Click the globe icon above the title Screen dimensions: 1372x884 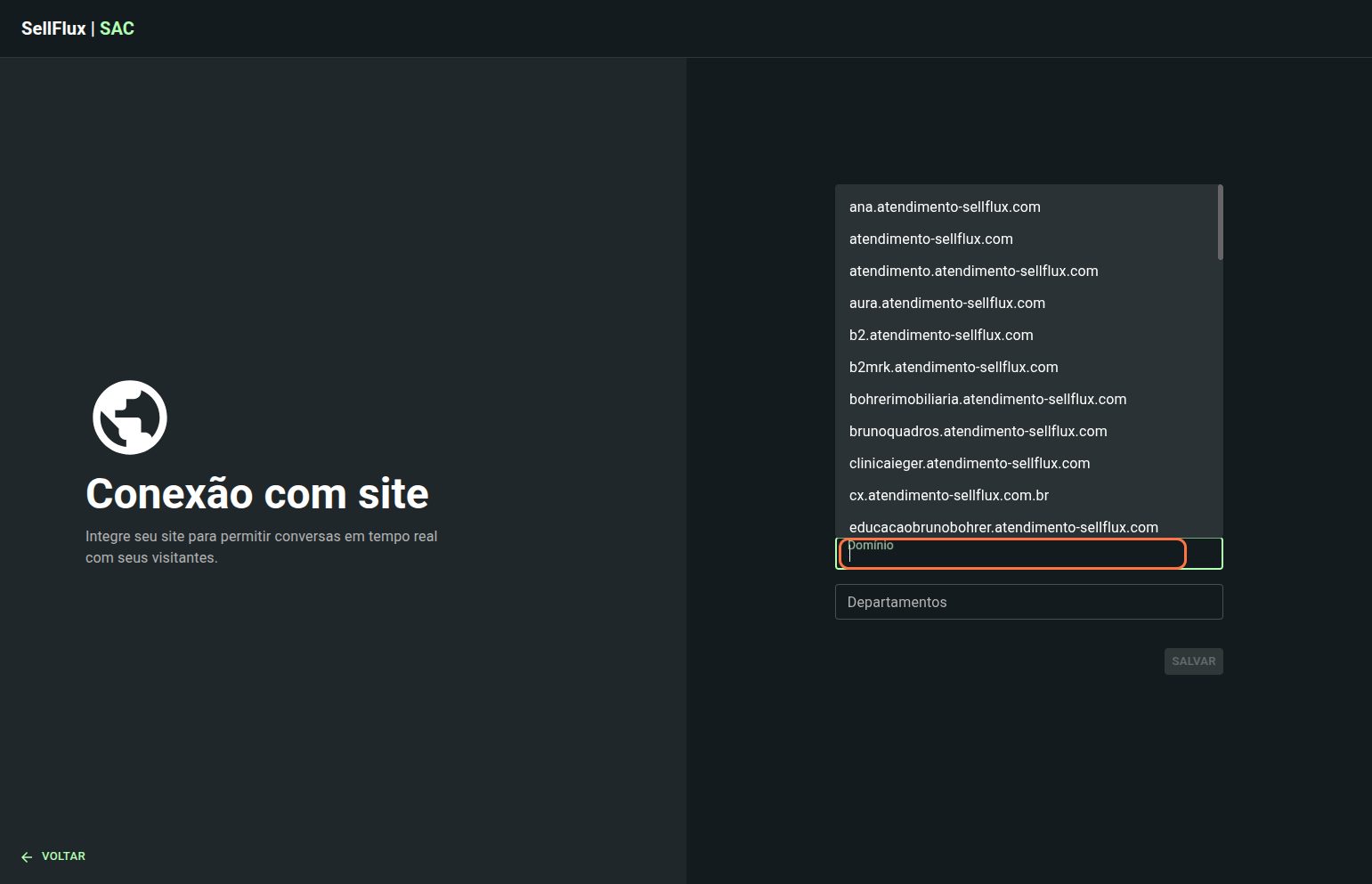click(130, 418)
